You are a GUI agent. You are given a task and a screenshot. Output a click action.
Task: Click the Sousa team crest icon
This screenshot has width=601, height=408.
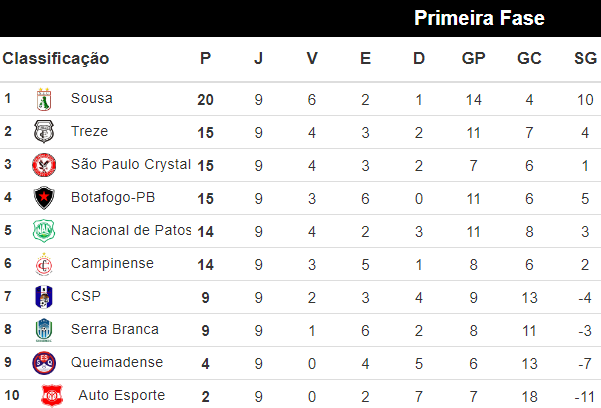43,99
